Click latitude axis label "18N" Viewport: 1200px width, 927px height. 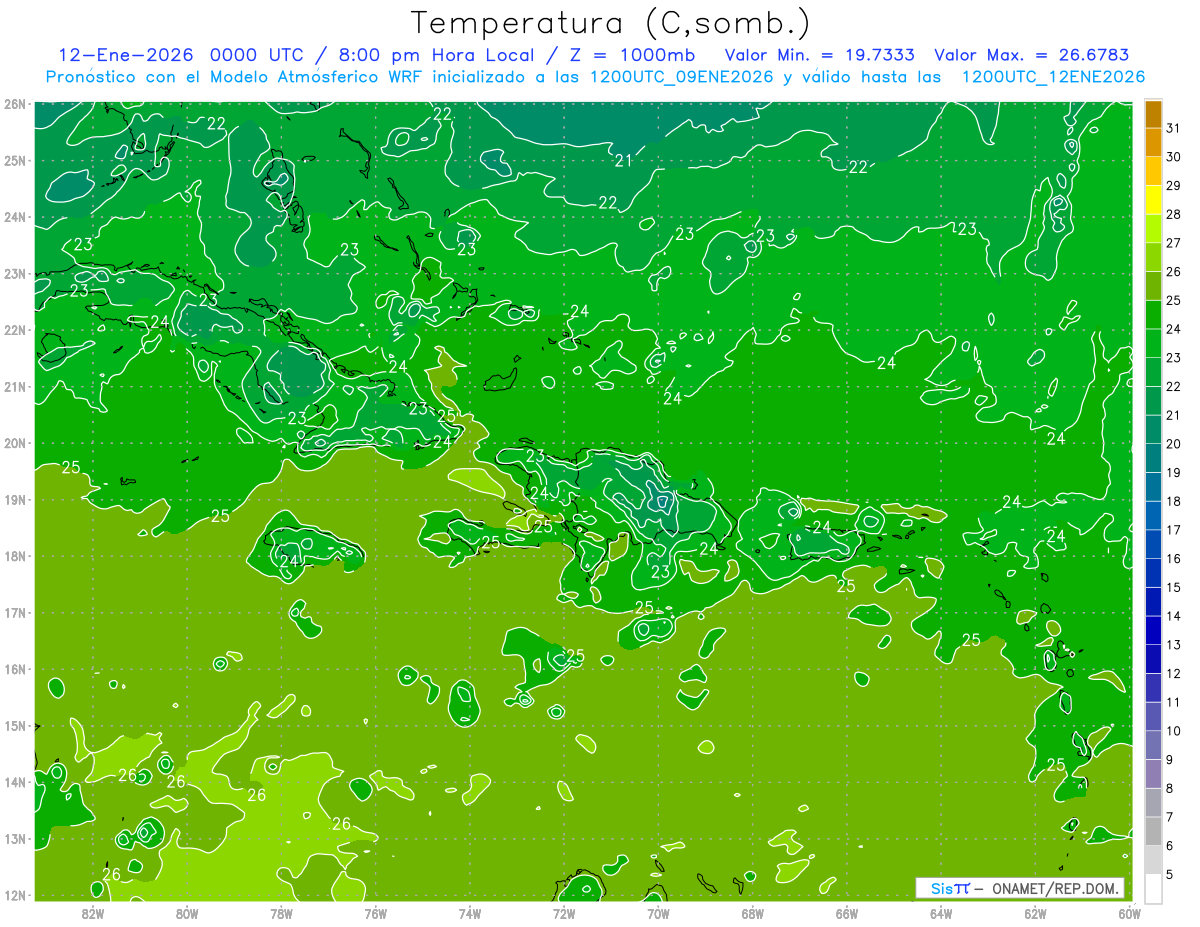coord(14,556)
